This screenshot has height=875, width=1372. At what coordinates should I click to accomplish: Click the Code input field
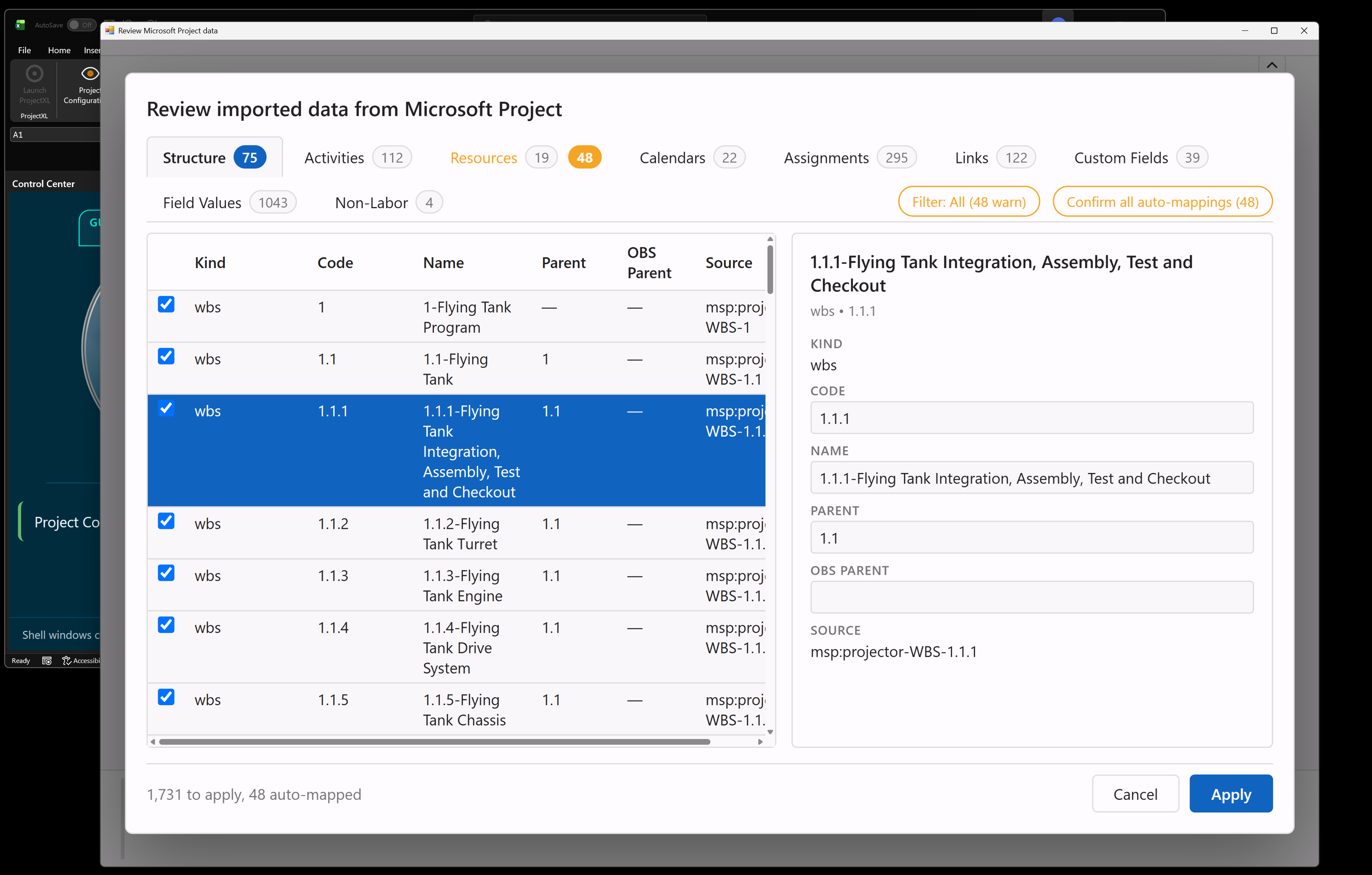(1031, 418)
